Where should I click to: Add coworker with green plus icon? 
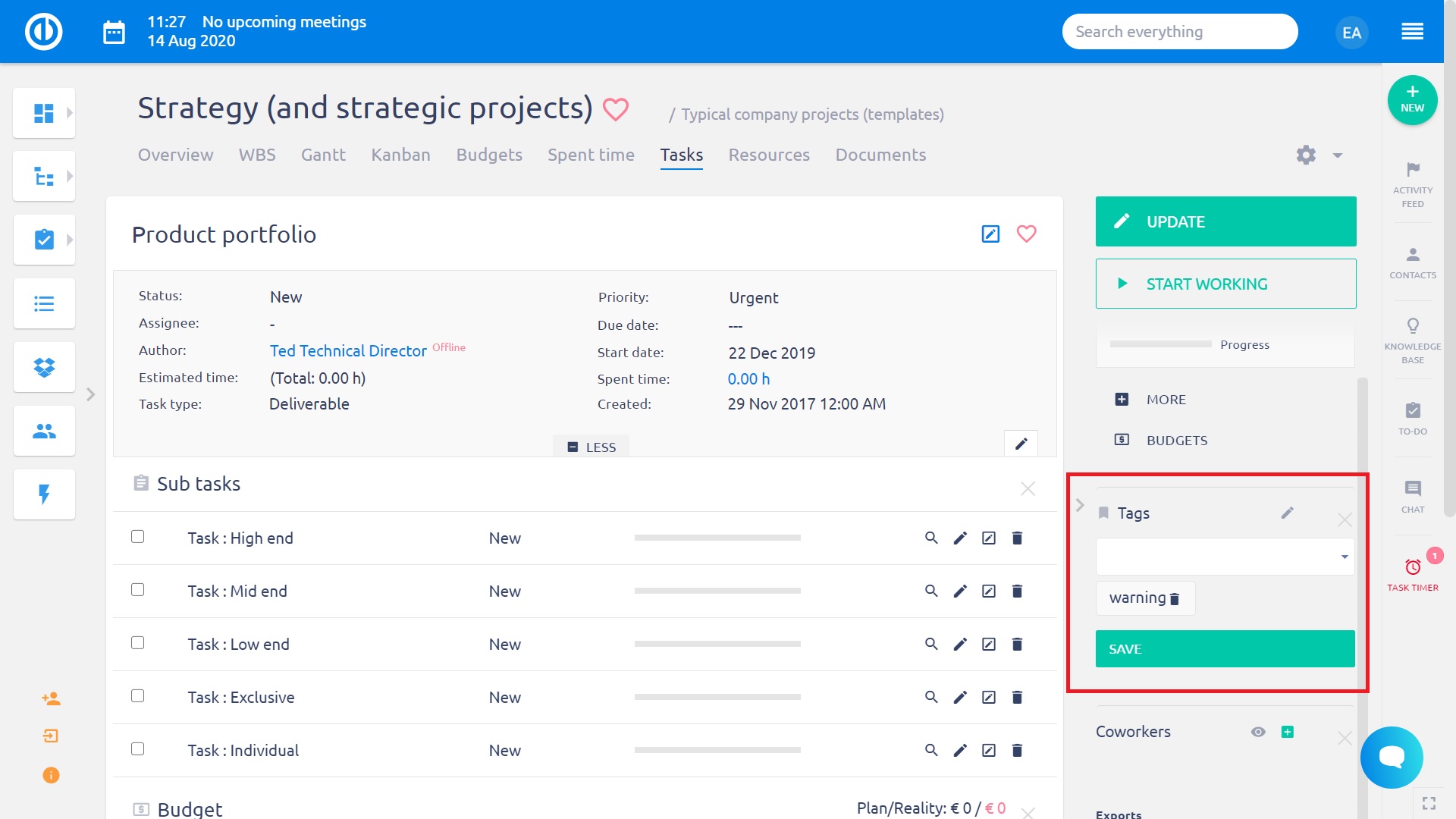pos(1287,732)
